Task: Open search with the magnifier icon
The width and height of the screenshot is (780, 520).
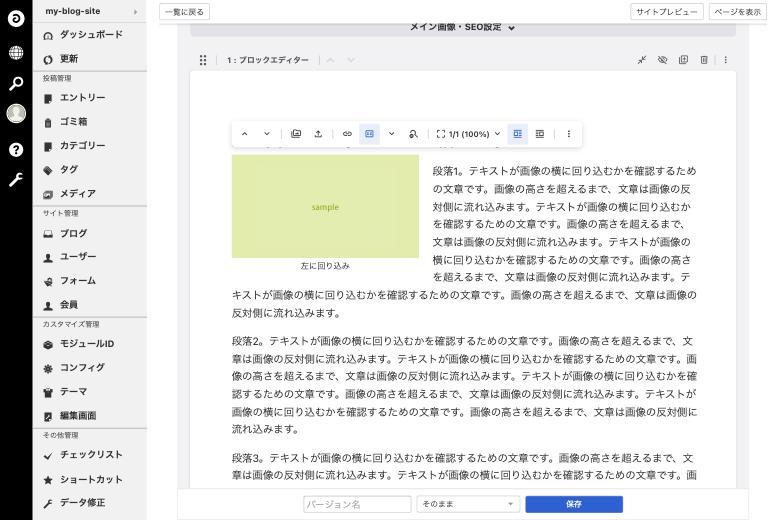Action: (16, 84)
